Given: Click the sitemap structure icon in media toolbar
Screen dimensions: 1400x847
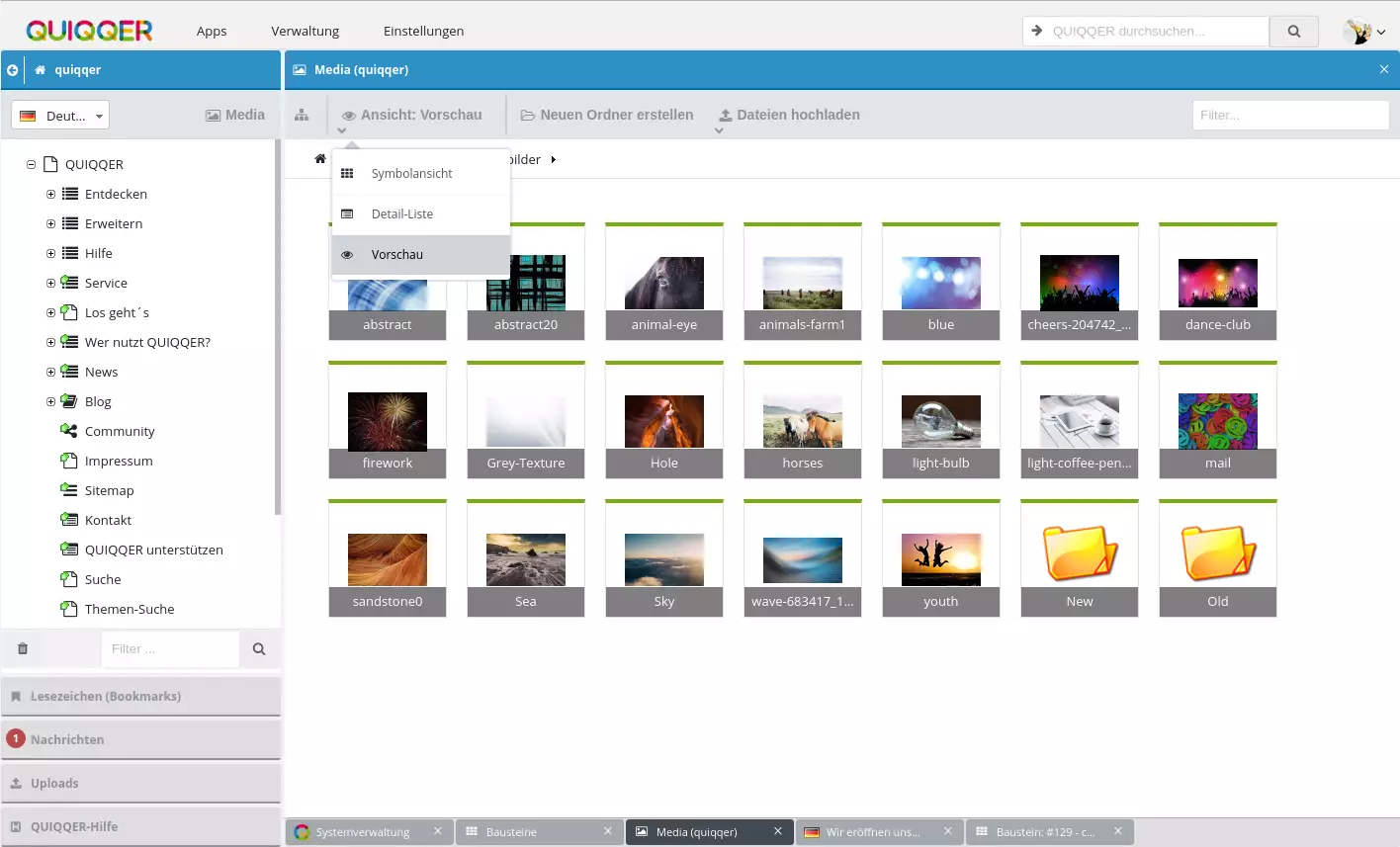Looking at the screenshot, I should pyautogui.click(x=302, y=116).
